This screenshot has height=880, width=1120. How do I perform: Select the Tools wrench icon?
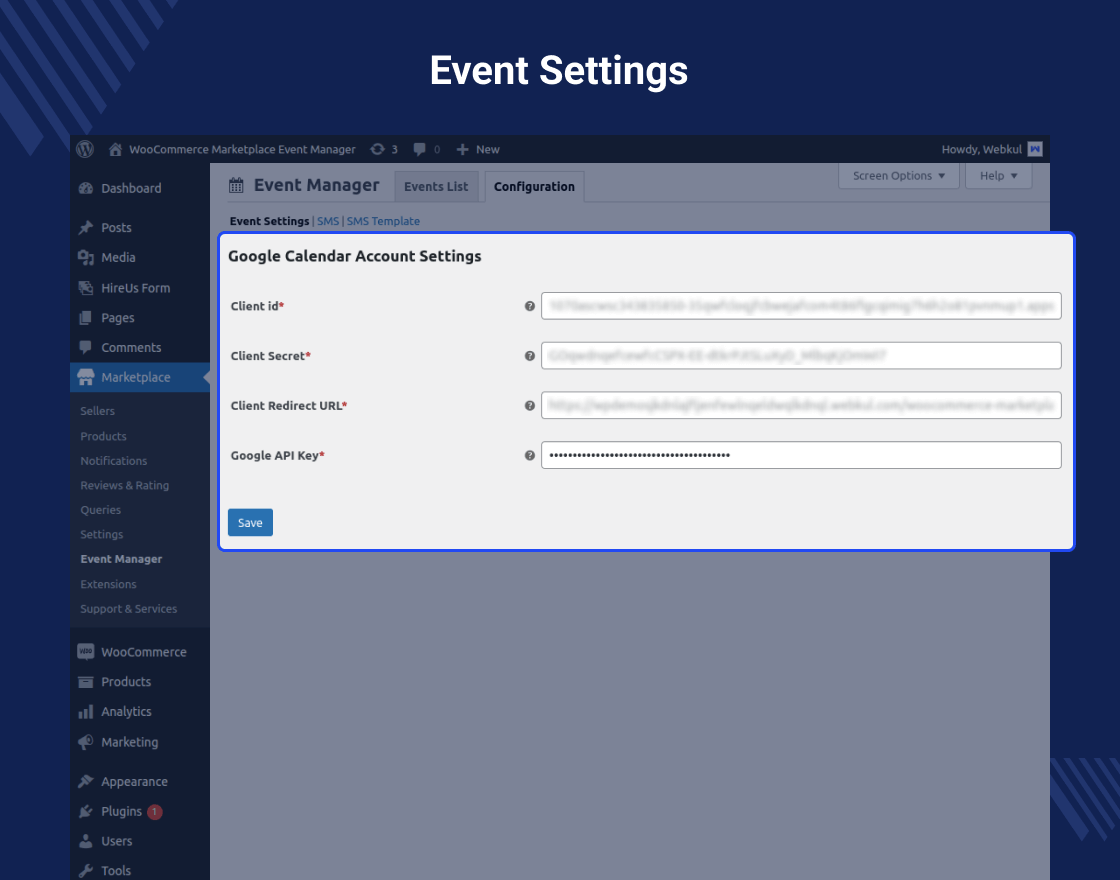pyautogui.click(x=88, y=870)
